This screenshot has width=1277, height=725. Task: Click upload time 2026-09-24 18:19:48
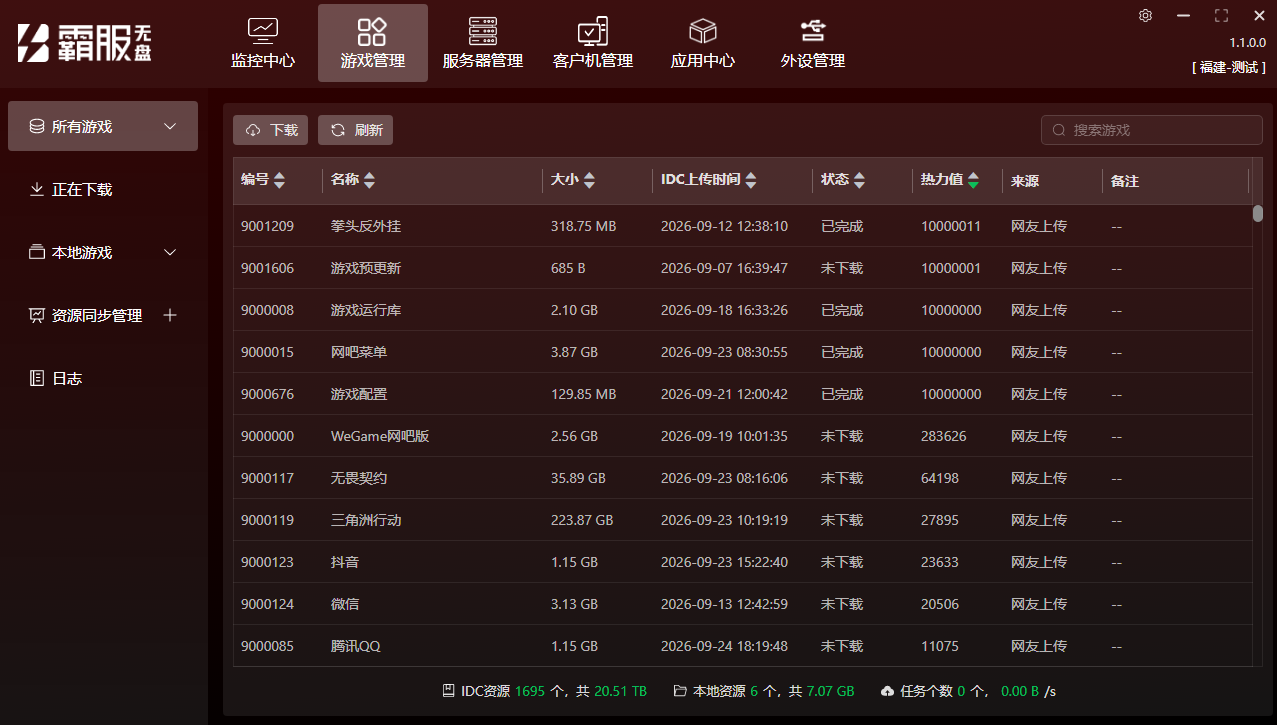(724, 646)
